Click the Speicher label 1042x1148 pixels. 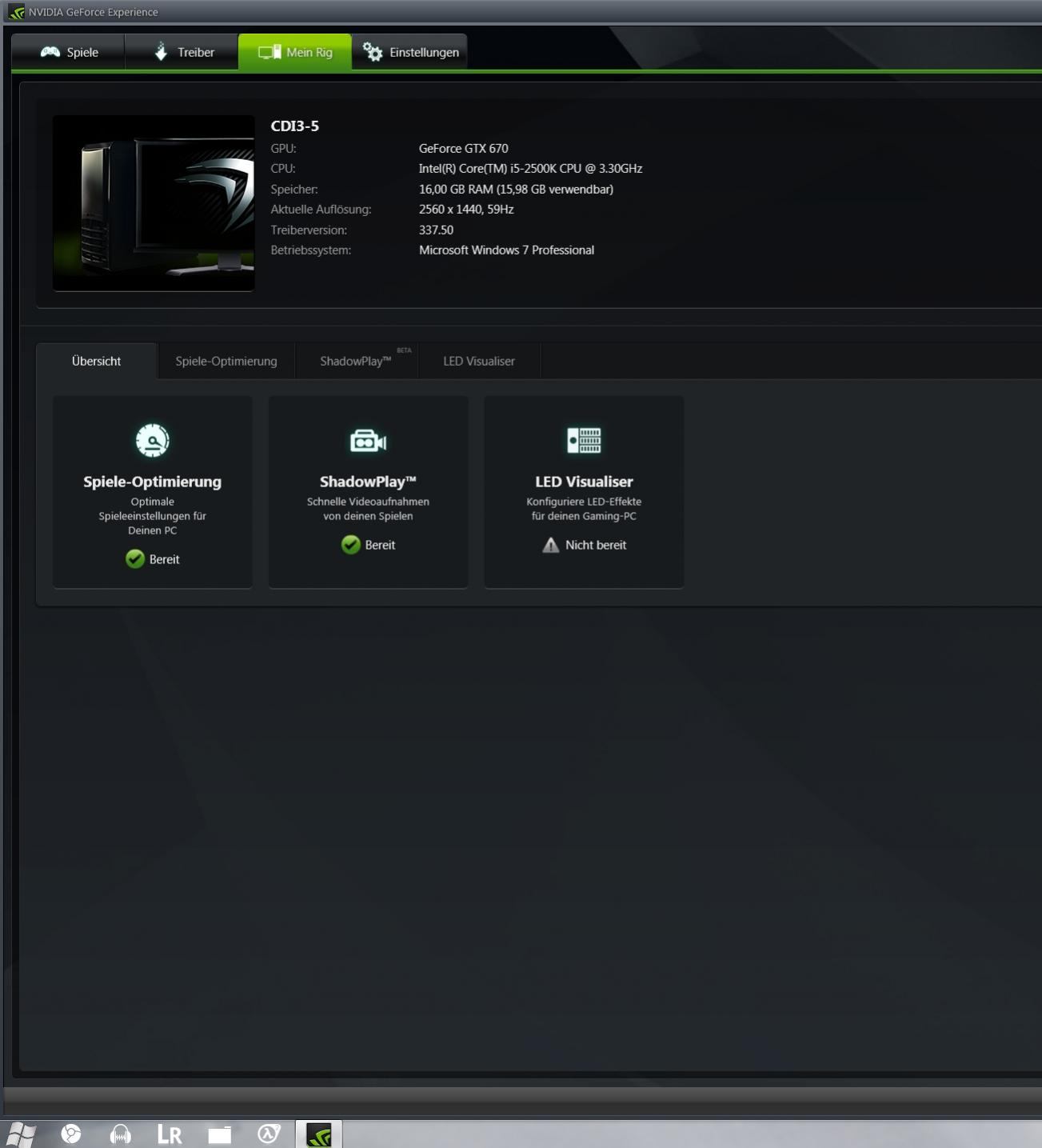click(x=294, y=189)
